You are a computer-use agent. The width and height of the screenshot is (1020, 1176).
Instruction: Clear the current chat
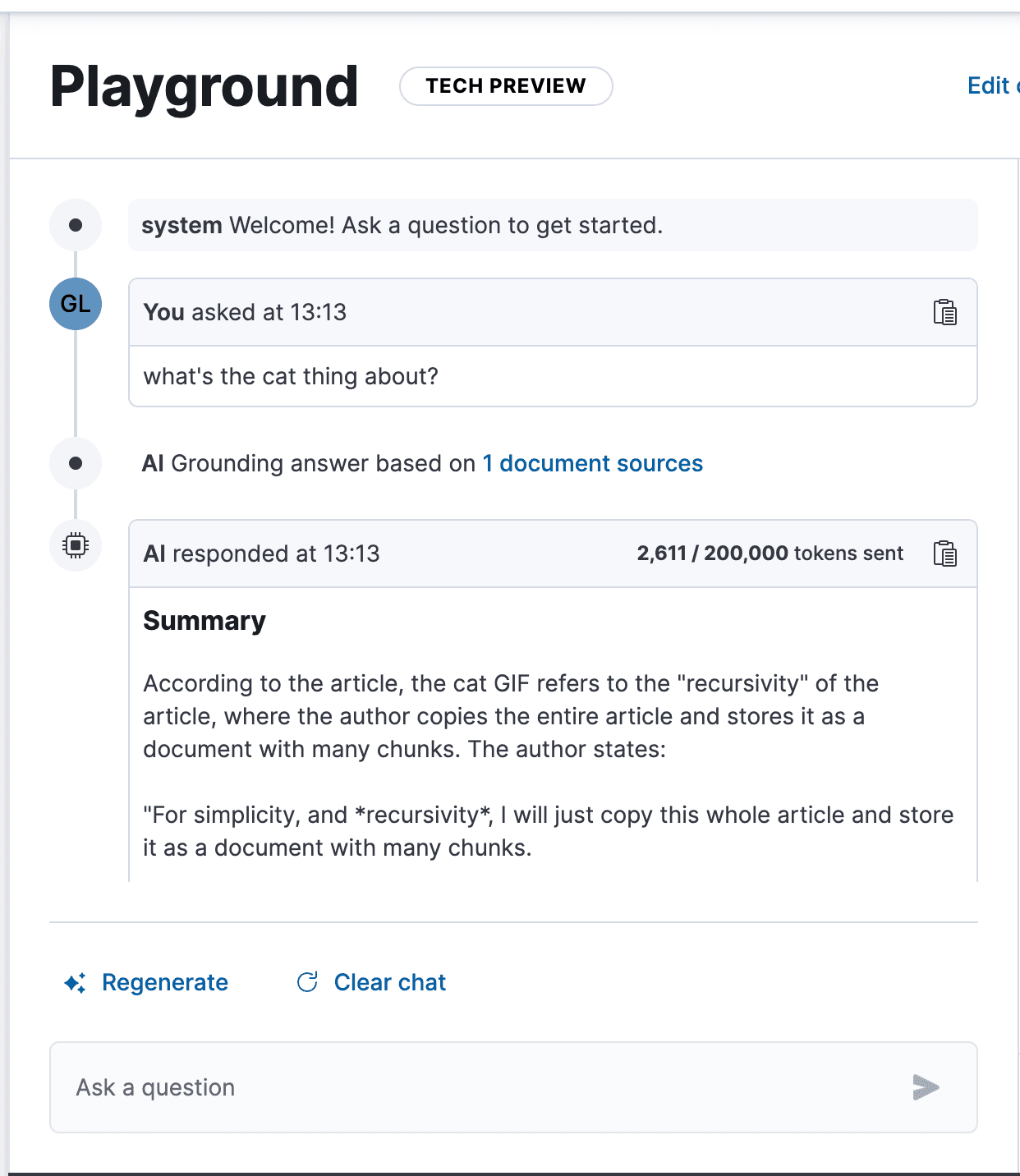pyautogui.click(x=389, y=981)
